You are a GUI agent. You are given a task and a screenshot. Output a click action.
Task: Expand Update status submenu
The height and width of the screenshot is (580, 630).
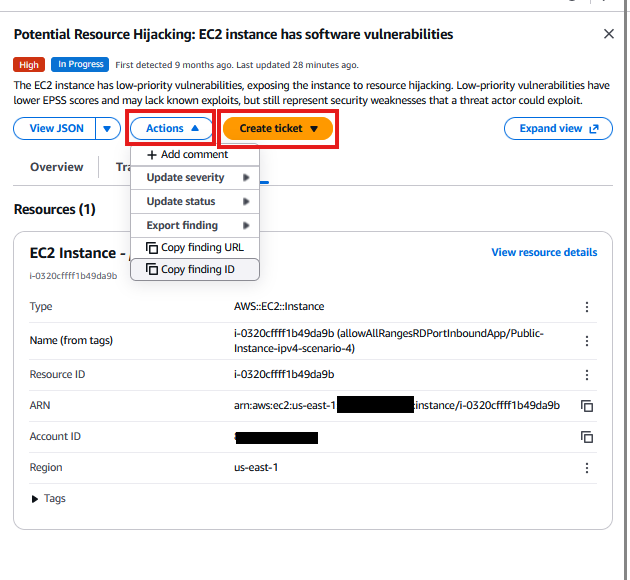pyautogui.click(x=194, y=202)
